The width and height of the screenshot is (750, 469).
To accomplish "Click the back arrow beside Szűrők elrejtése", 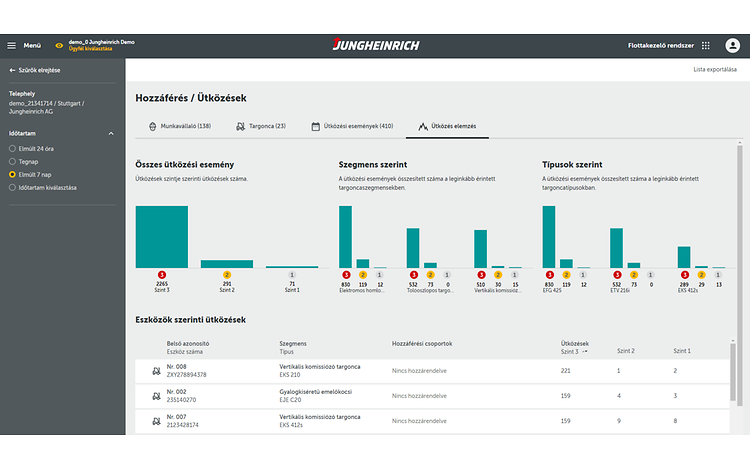I will [12, 70].
